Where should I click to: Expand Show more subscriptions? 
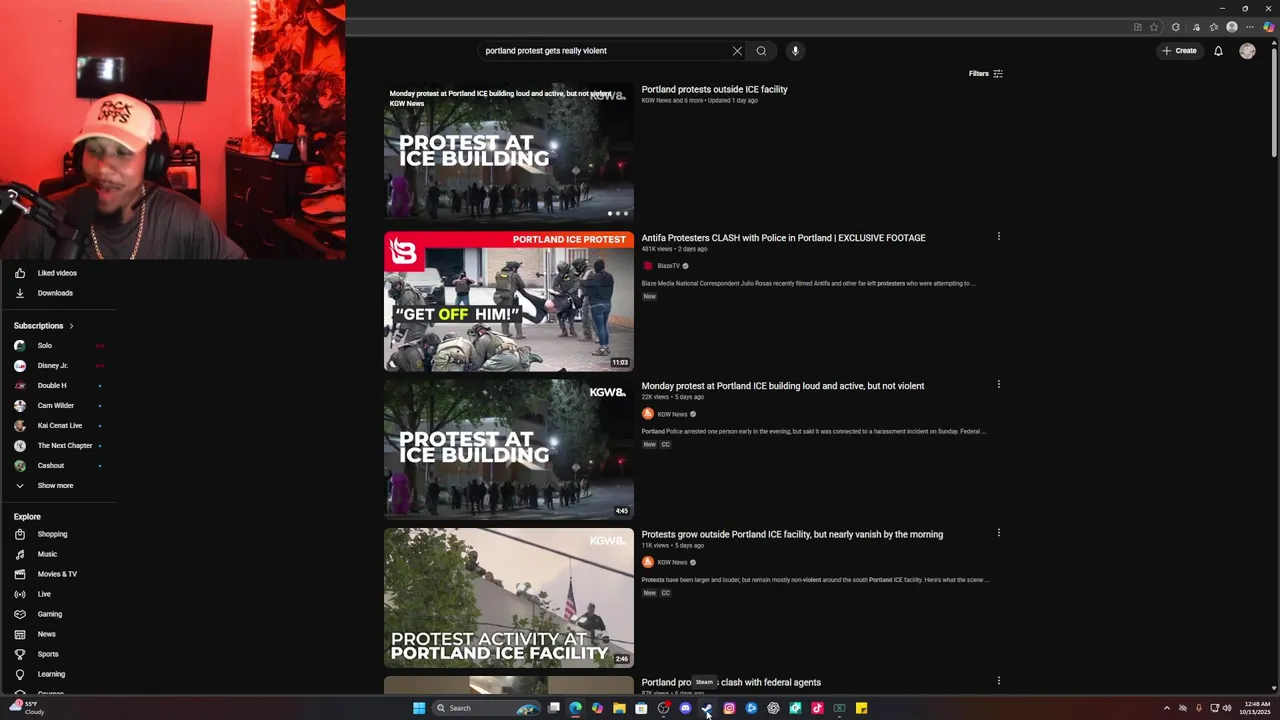(55, 486)
